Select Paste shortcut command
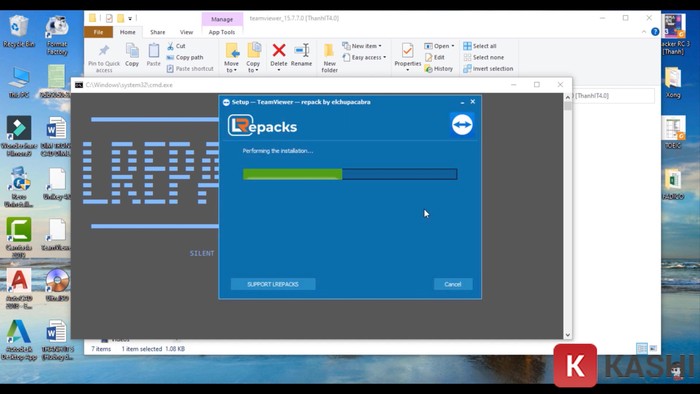The width and height of the screenshot is (700, 394). (x=190, y=69)
